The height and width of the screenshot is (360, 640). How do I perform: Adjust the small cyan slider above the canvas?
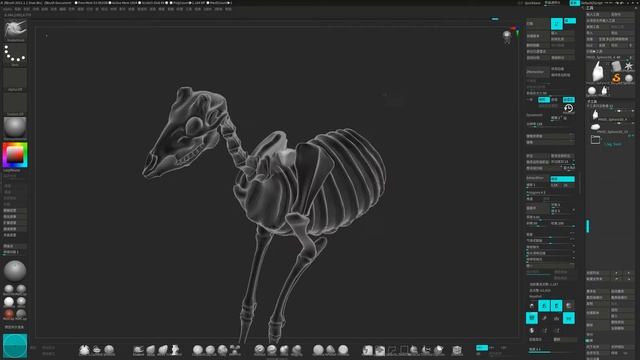click(x=495, y=19)
